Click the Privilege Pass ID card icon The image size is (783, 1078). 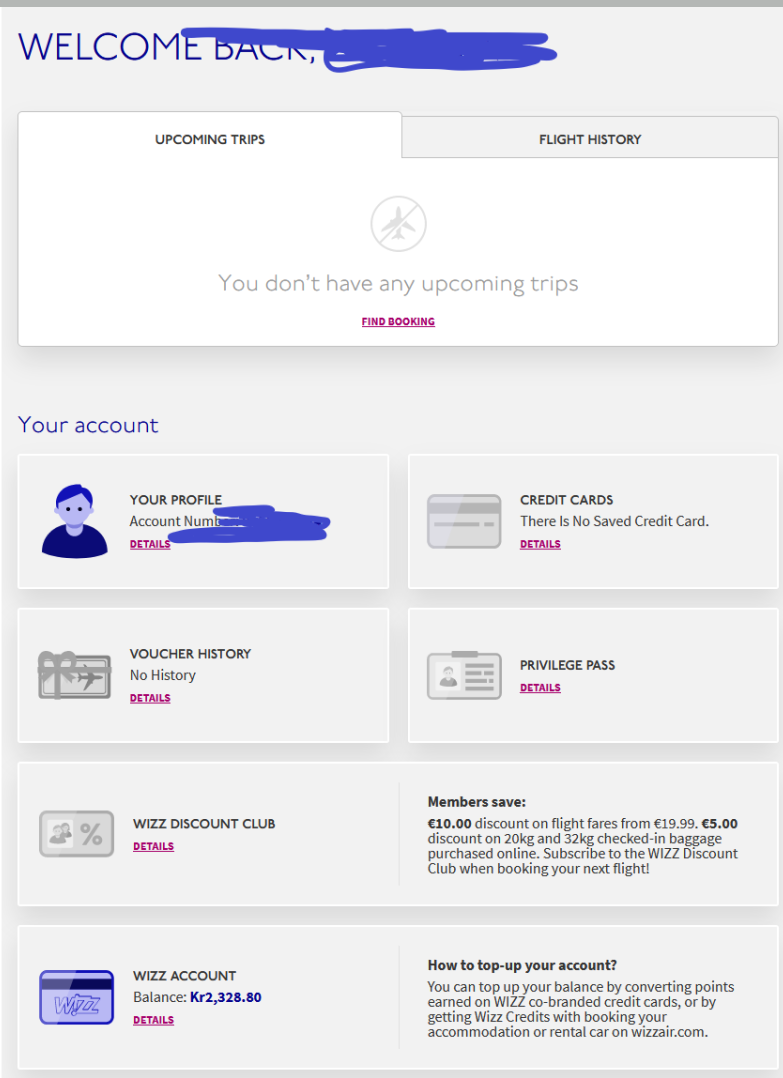coord(464,675)
